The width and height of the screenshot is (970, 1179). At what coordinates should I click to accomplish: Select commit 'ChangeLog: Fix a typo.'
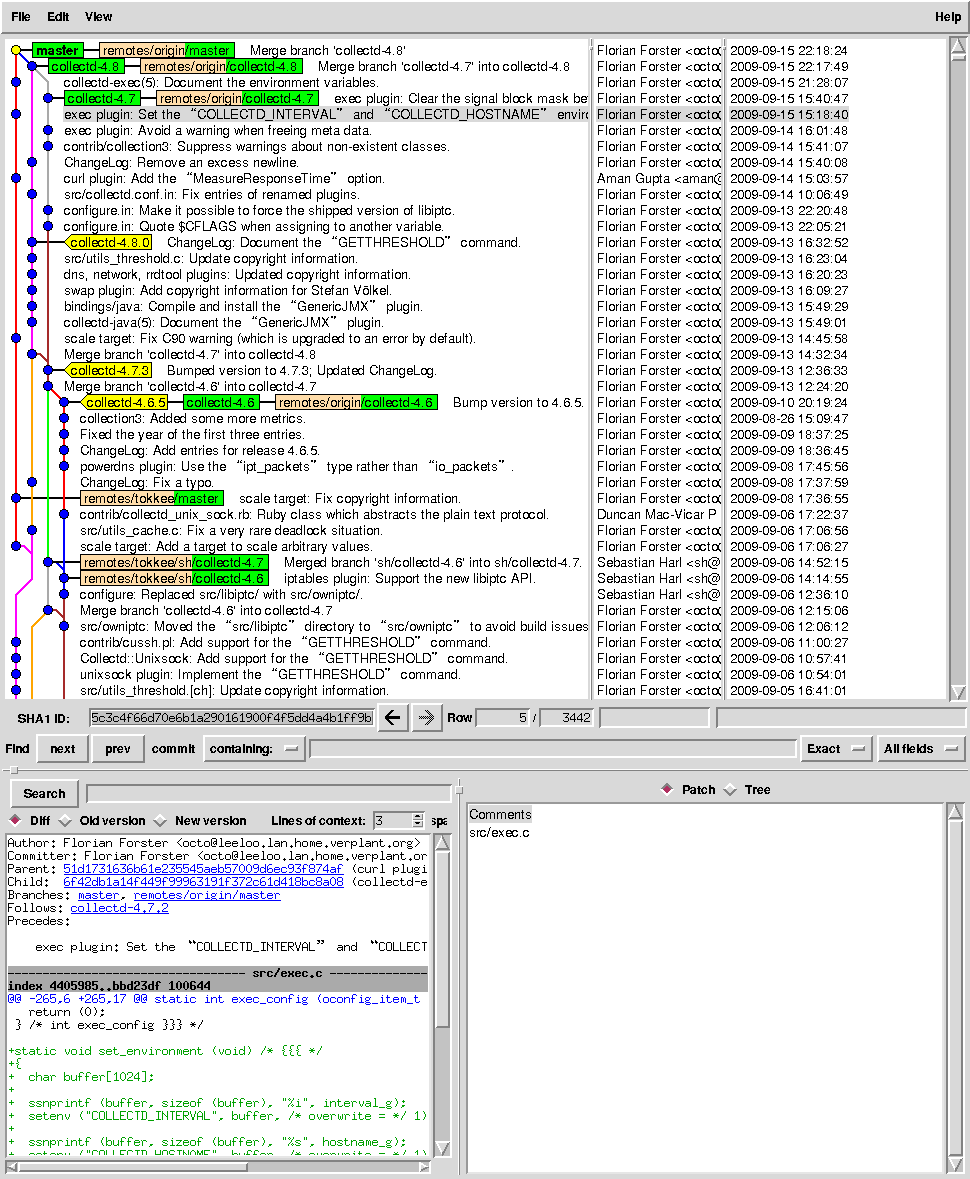(x=147, y=482)
